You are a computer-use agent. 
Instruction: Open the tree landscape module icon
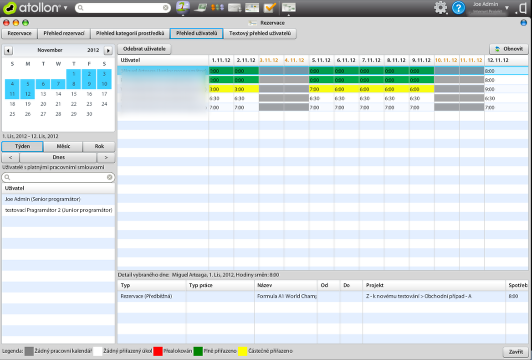[x=183, y=7]
